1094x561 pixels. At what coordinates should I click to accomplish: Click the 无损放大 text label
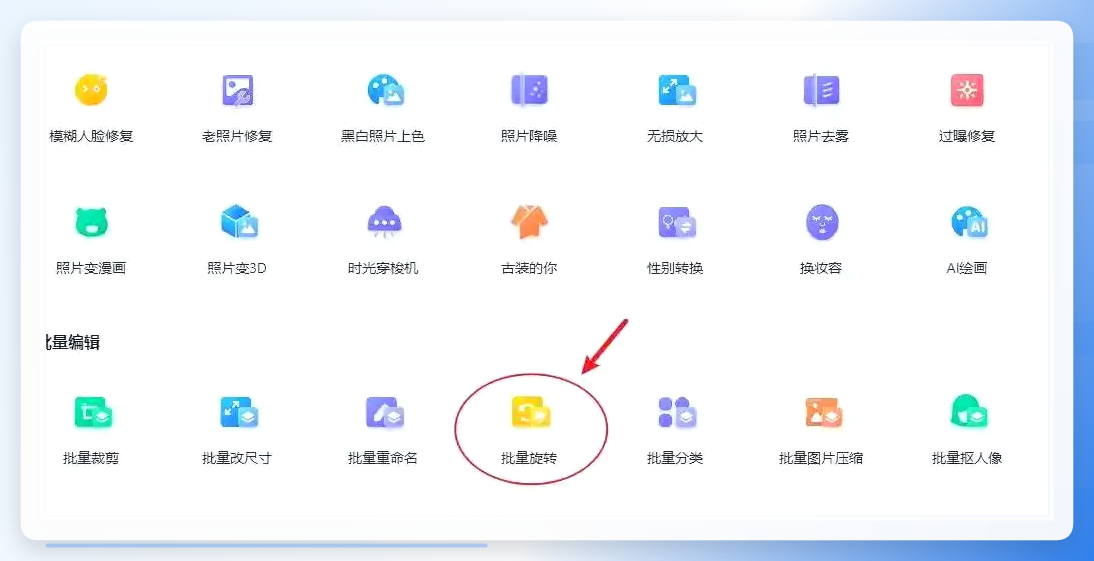tap(675, 136)
